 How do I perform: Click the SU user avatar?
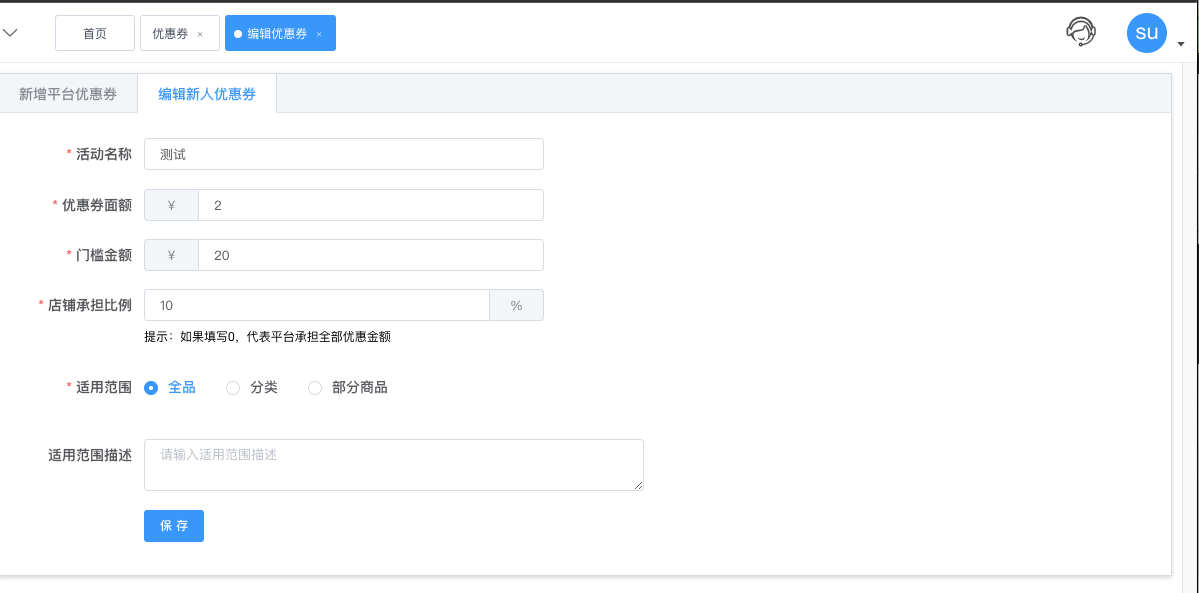click(1147, 33)
